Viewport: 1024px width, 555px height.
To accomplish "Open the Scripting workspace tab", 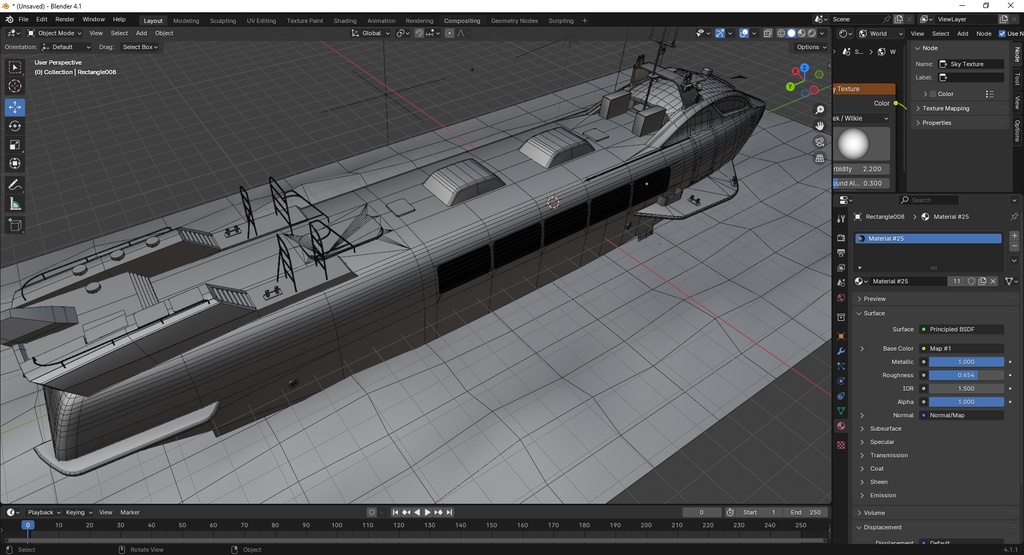I will [561, 21].
